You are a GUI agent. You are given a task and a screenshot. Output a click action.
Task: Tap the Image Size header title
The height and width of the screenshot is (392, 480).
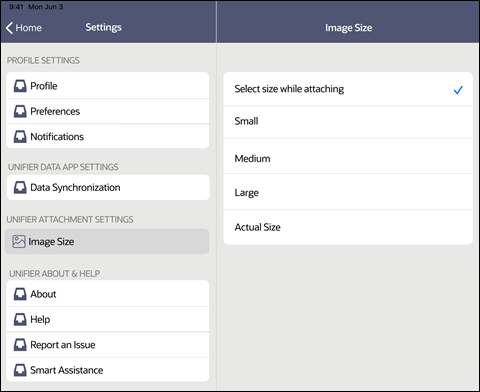point(348,28)
